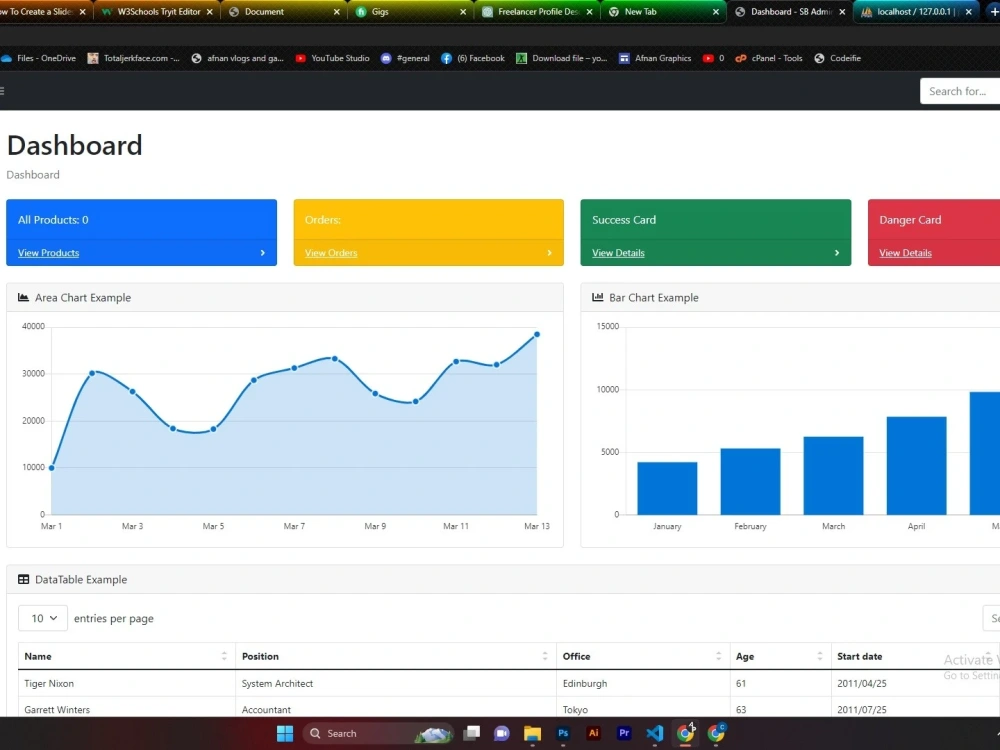Click the area chart icon beside Area Chart Example
The image size is (1000, 750).
[24, 297]
